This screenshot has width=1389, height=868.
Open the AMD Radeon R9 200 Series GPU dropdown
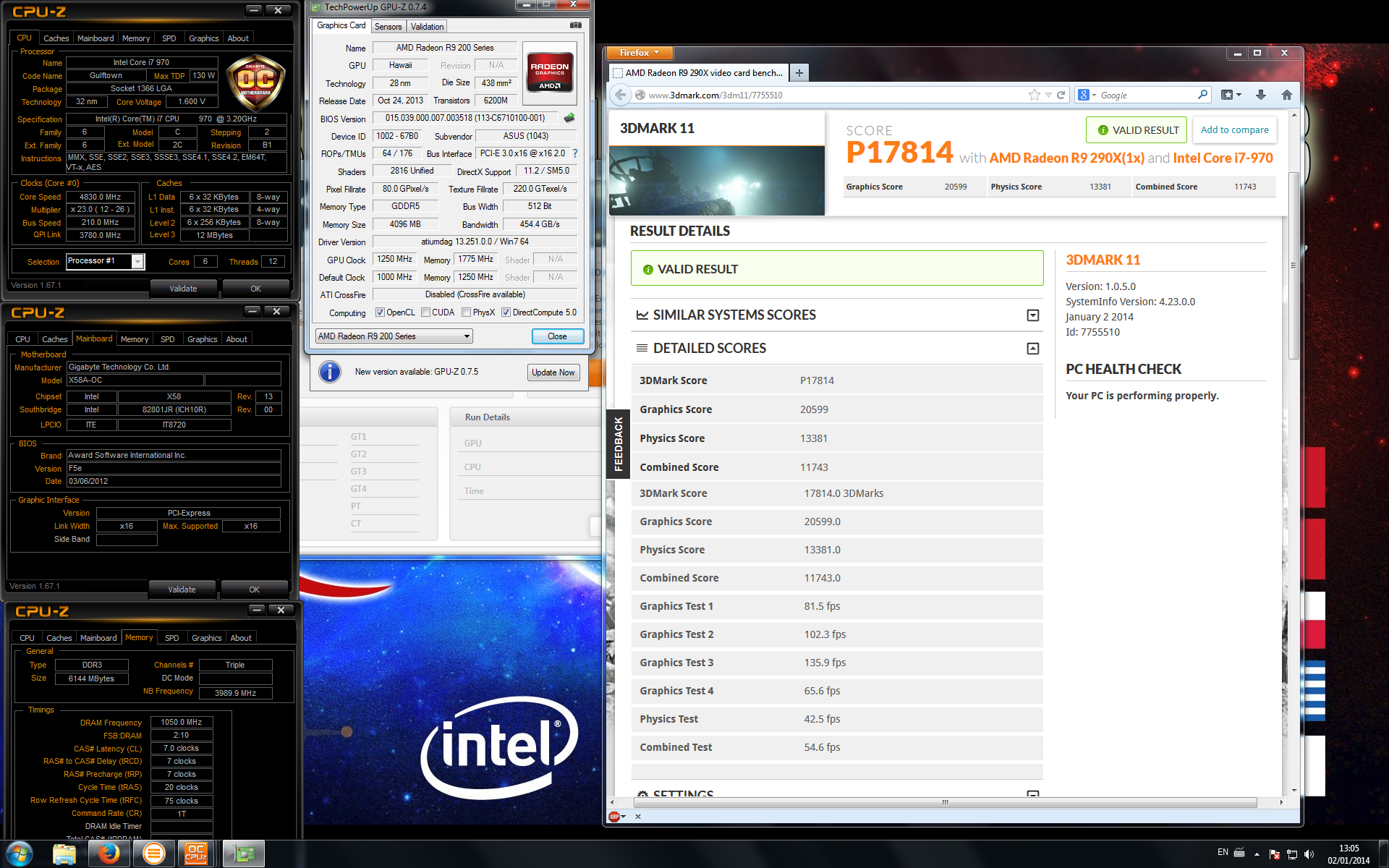click(x=394, y=336)
